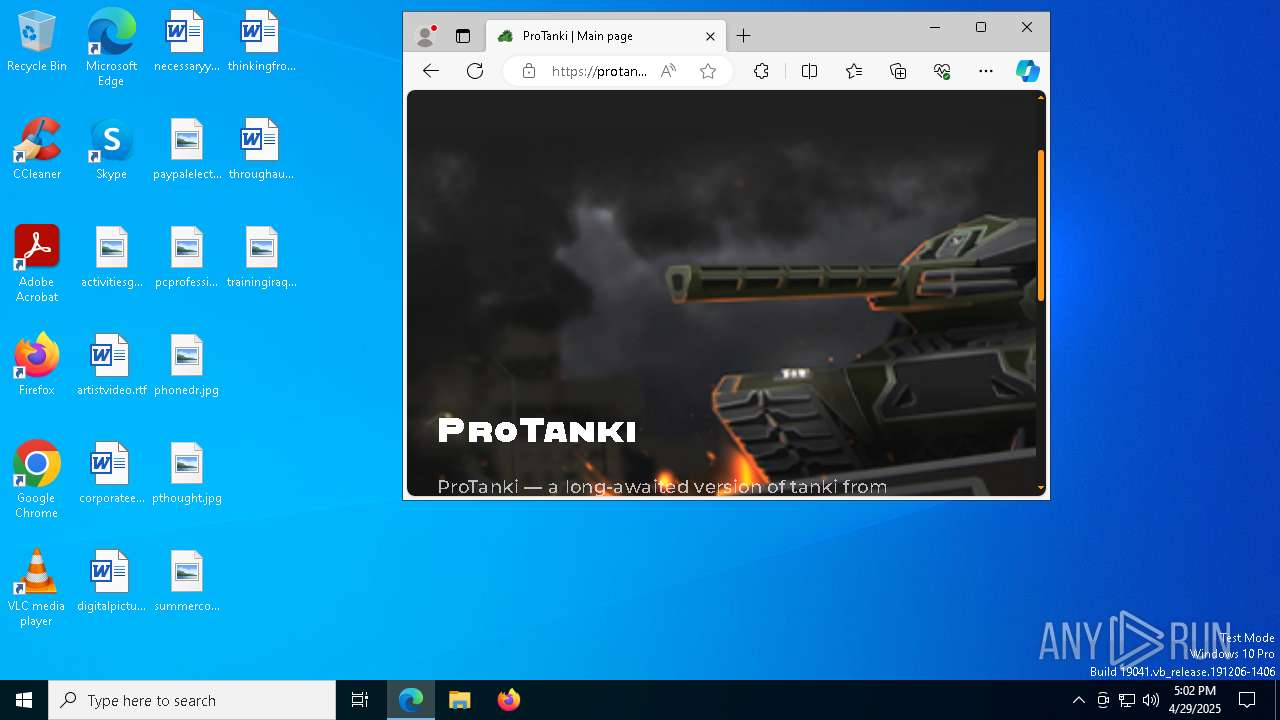This screenshot has width=1280, height=720.
Task: Select Adobe Acrobat desktop shortcut
Action: pos(37,264)
